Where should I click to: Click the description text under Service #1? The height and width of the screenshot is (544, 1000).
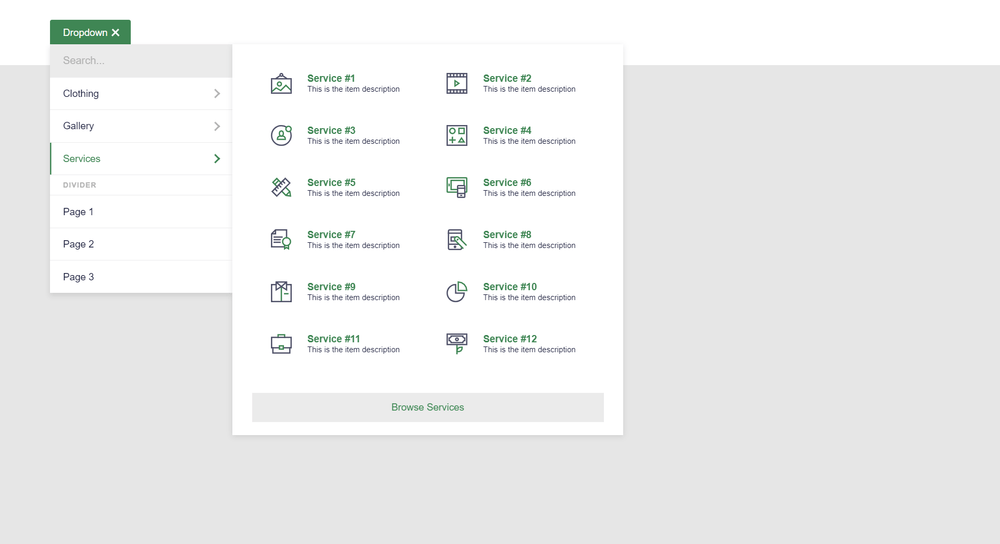point(353,89)
